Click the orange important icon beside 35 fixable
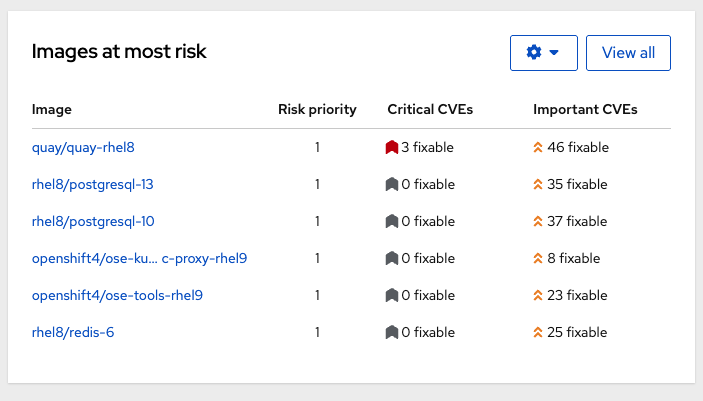 pos(538,184)
